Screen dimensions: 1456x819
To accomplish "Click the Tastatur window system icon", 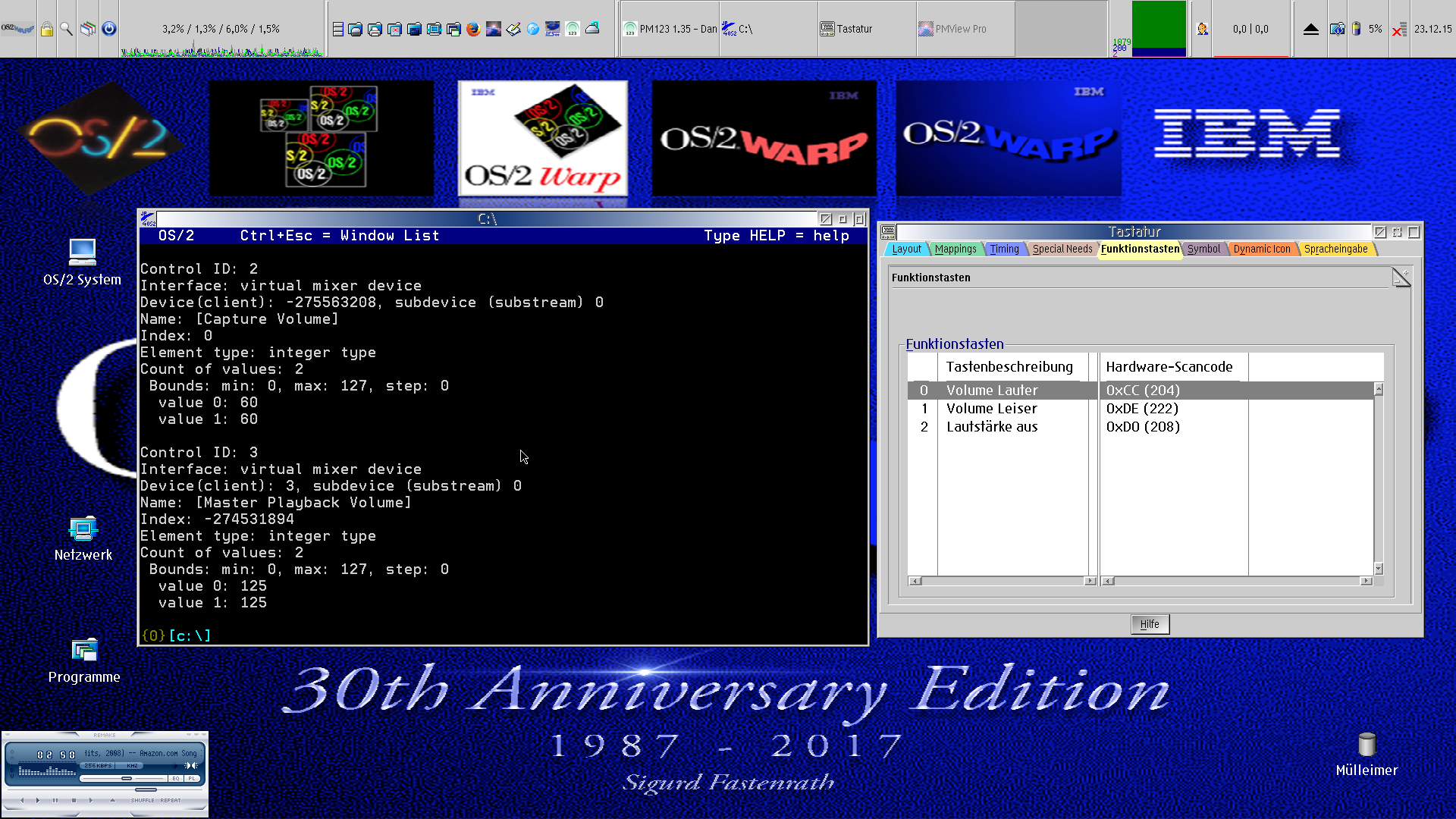I will click(888, 231).
